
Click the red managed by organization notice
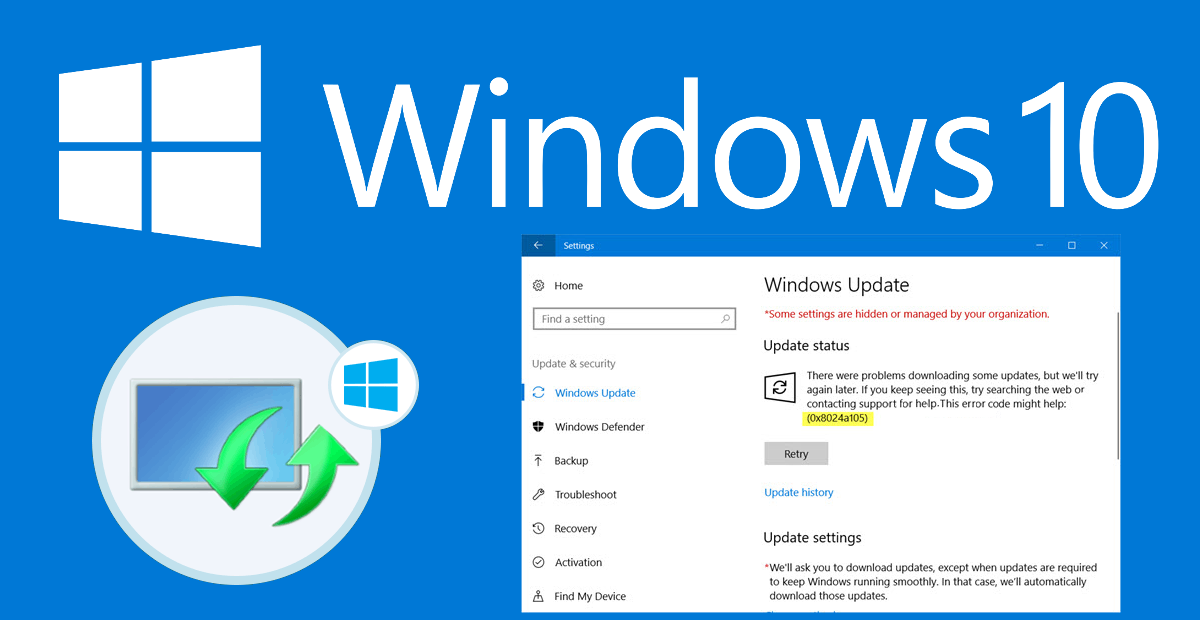907,314
